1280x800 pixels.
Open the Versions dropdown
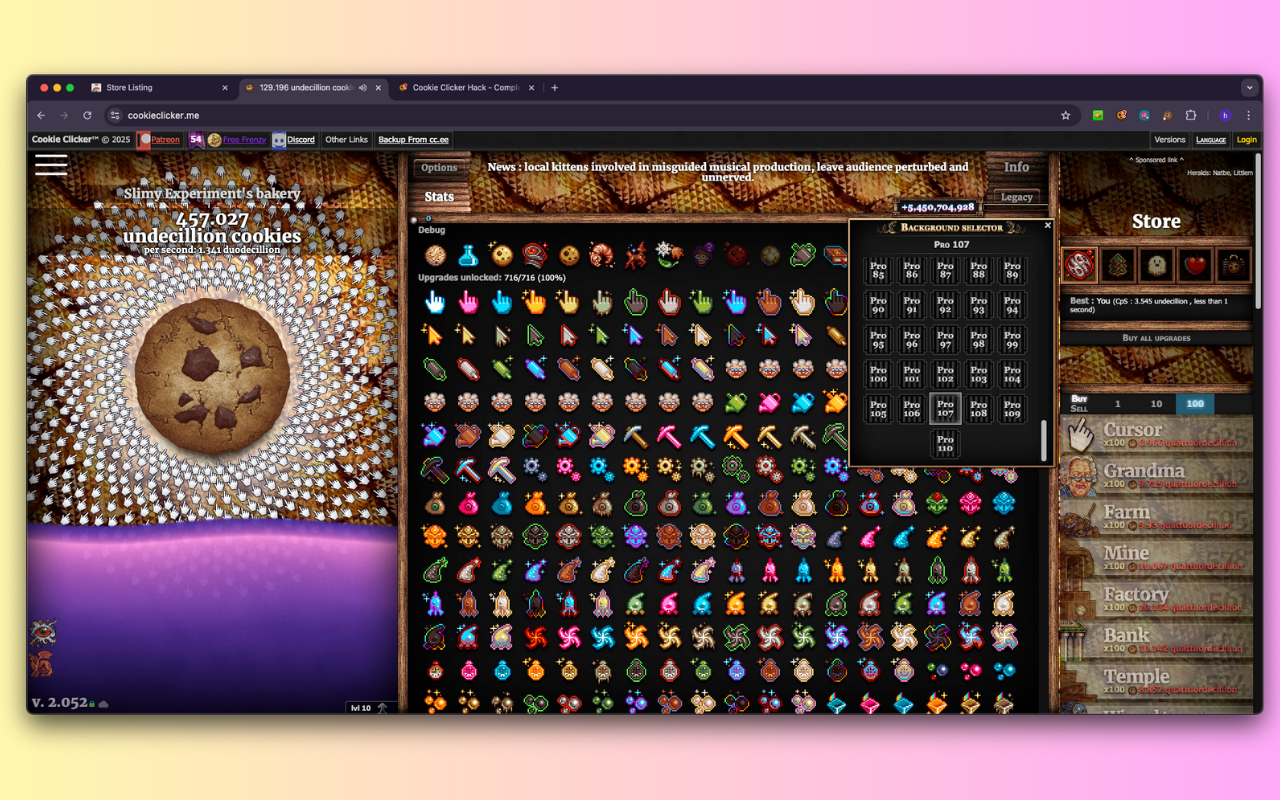1169,139
